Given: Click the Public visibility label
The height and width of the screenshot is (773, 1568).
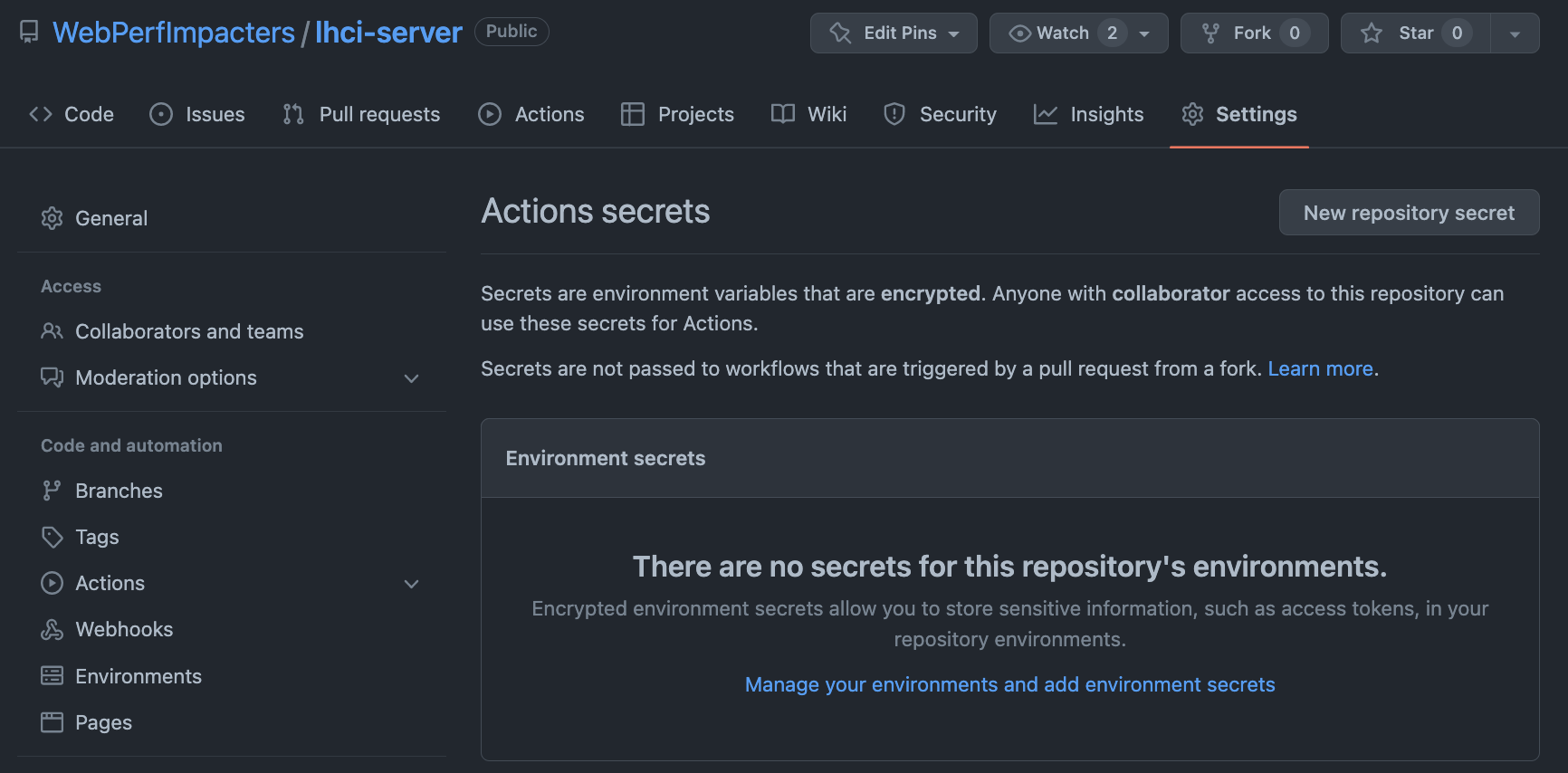Looking at the screenshot, I should coord(512,31).
